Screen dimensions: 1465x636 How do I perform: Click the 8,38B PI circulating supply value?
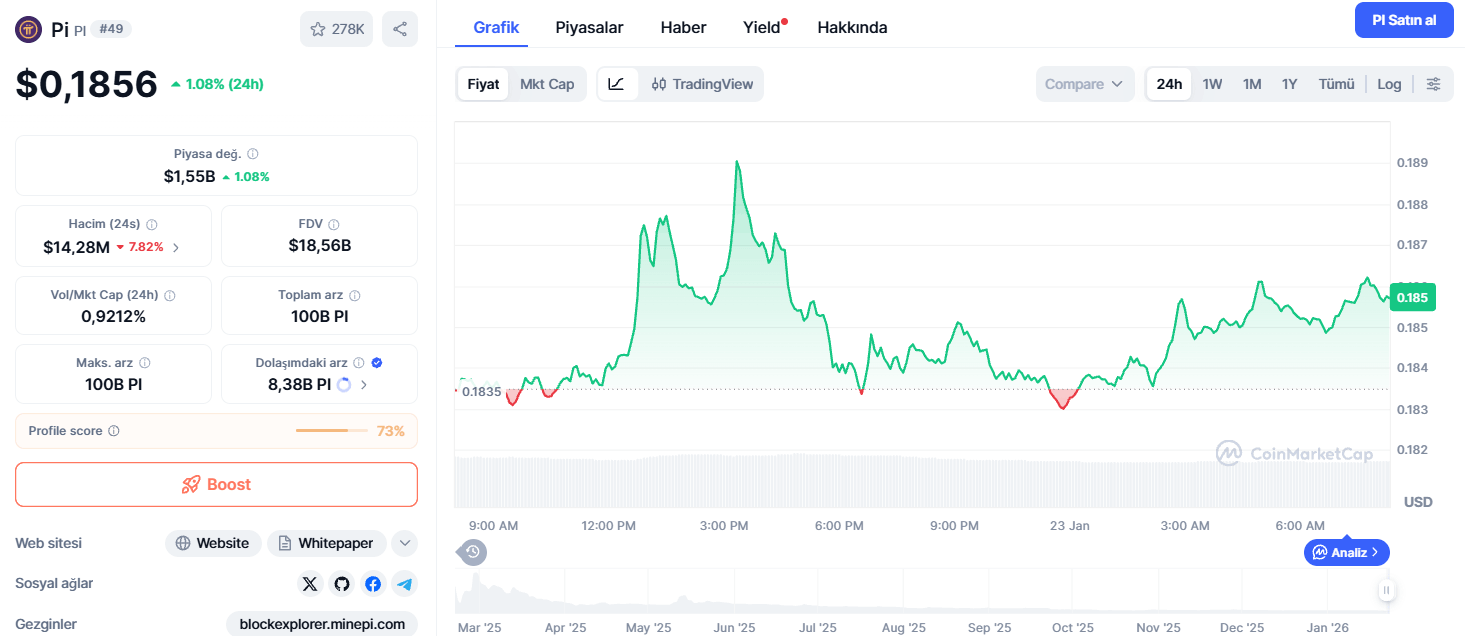299,384
